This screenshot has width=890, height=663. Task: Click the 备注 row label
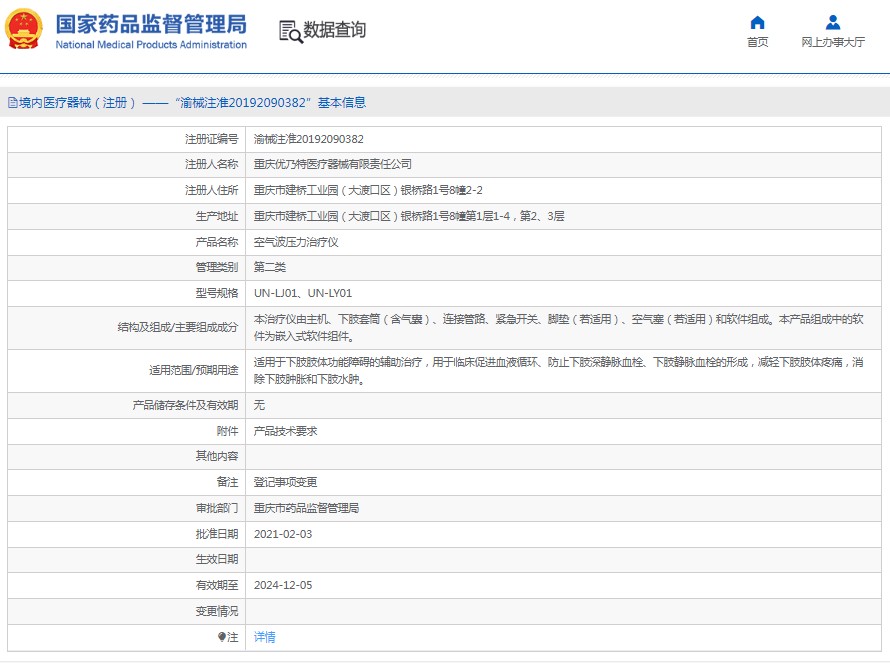(227, 482)
